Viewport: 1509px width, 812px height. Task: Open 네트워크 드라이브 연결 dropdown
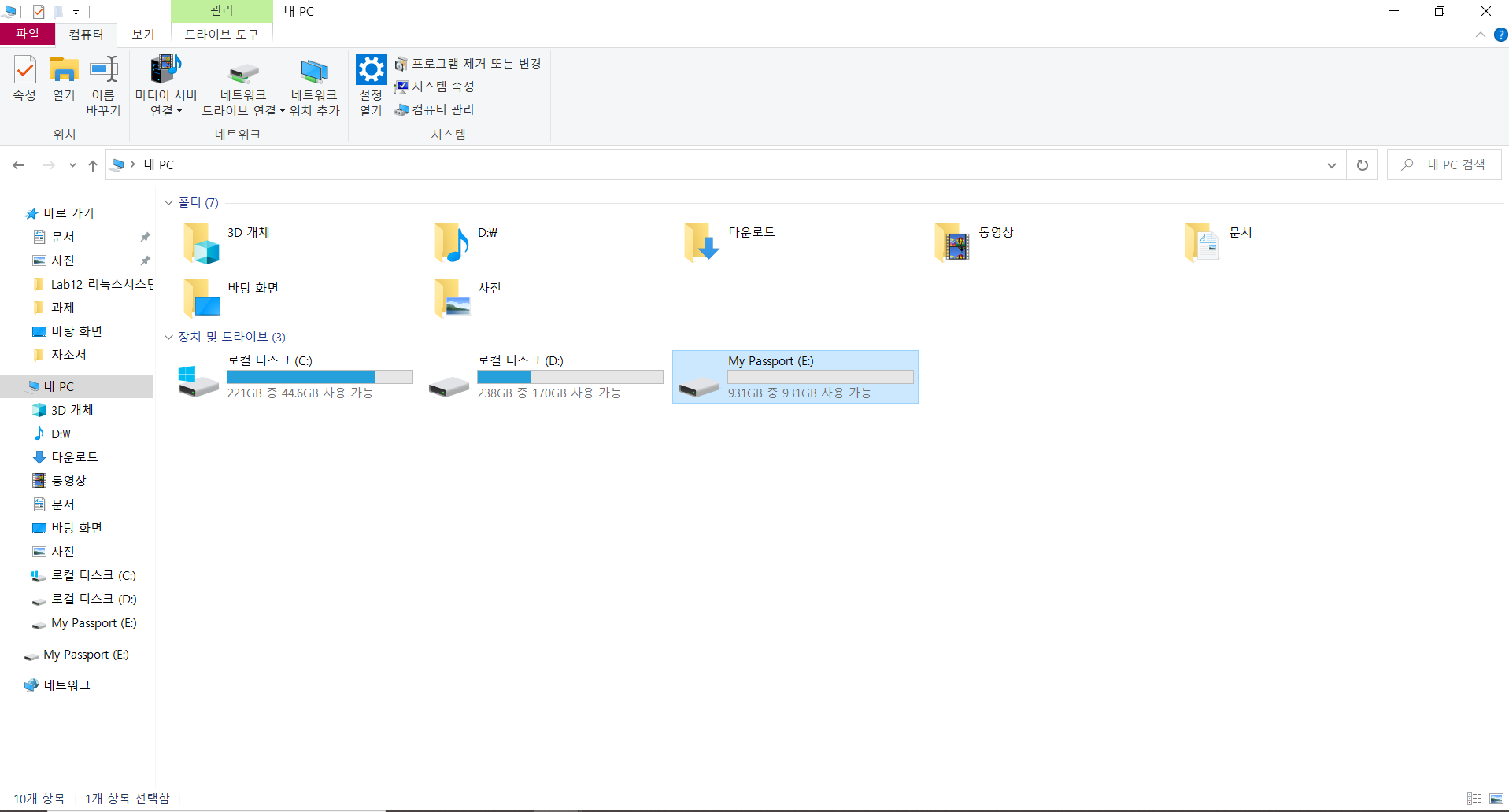(x=243, y=86)
